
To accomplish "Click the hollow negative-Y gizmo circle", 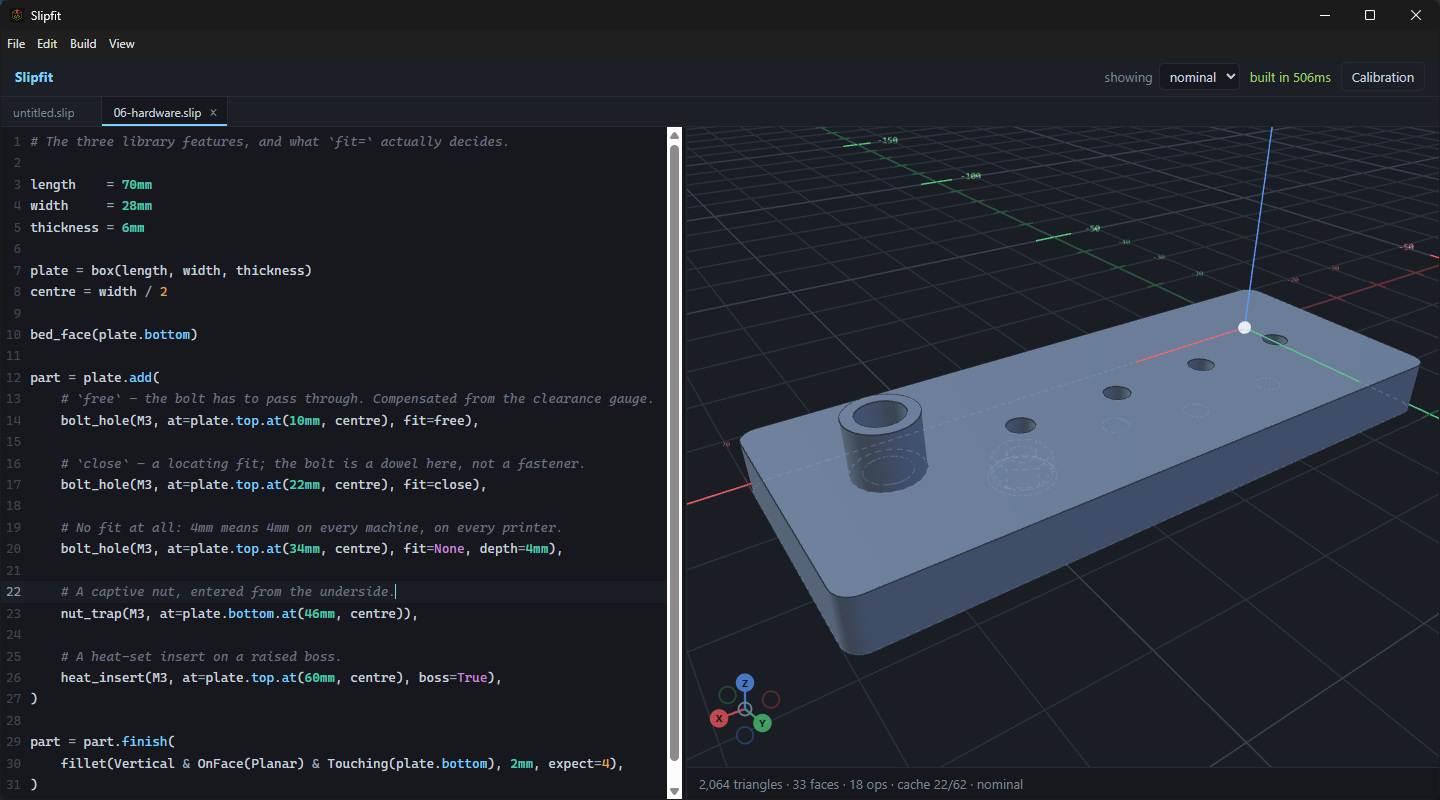I will pyautogui.click(x=727, y=694).
